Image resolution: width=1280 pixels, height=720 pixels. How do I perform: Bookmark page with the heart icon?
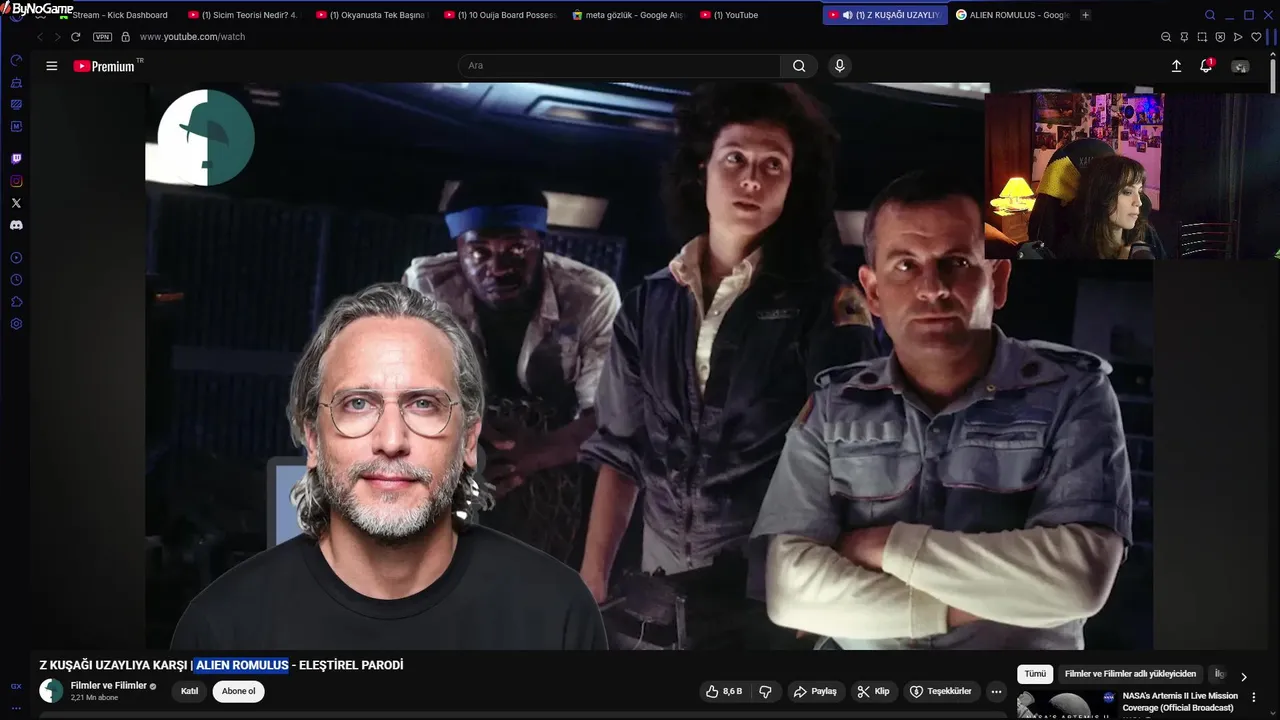tap(1256, 37)
